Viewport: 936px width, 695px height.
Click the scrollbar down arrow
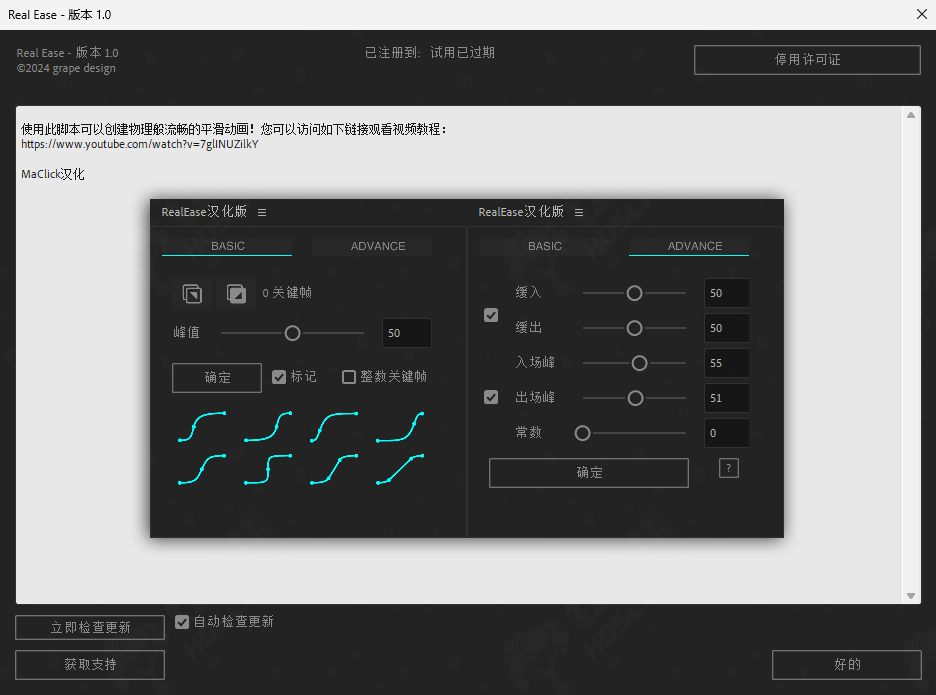pyautogui.click(x=911, y=595)
